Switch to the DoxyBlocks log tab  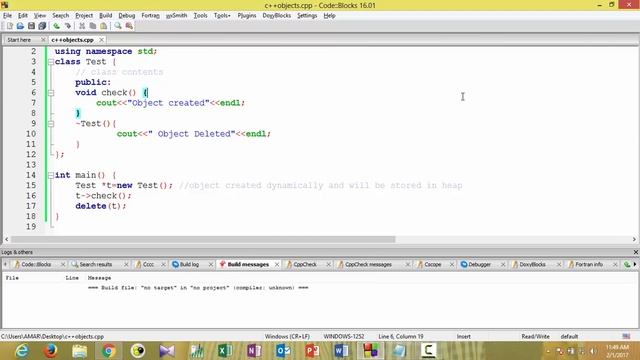(532, 264)
